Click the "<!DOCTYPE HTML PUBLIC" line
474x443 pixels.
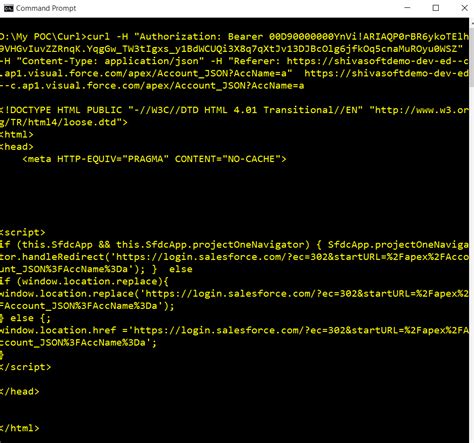coord(234,110)
